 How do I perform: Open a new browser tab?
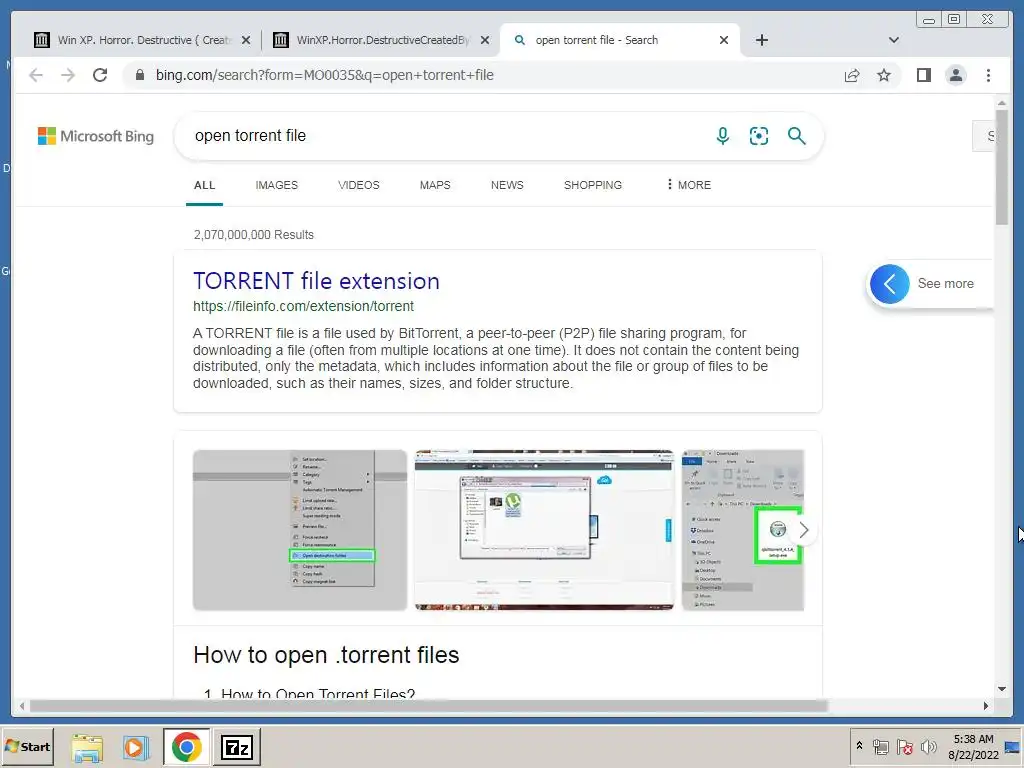(x=761, y=40)
